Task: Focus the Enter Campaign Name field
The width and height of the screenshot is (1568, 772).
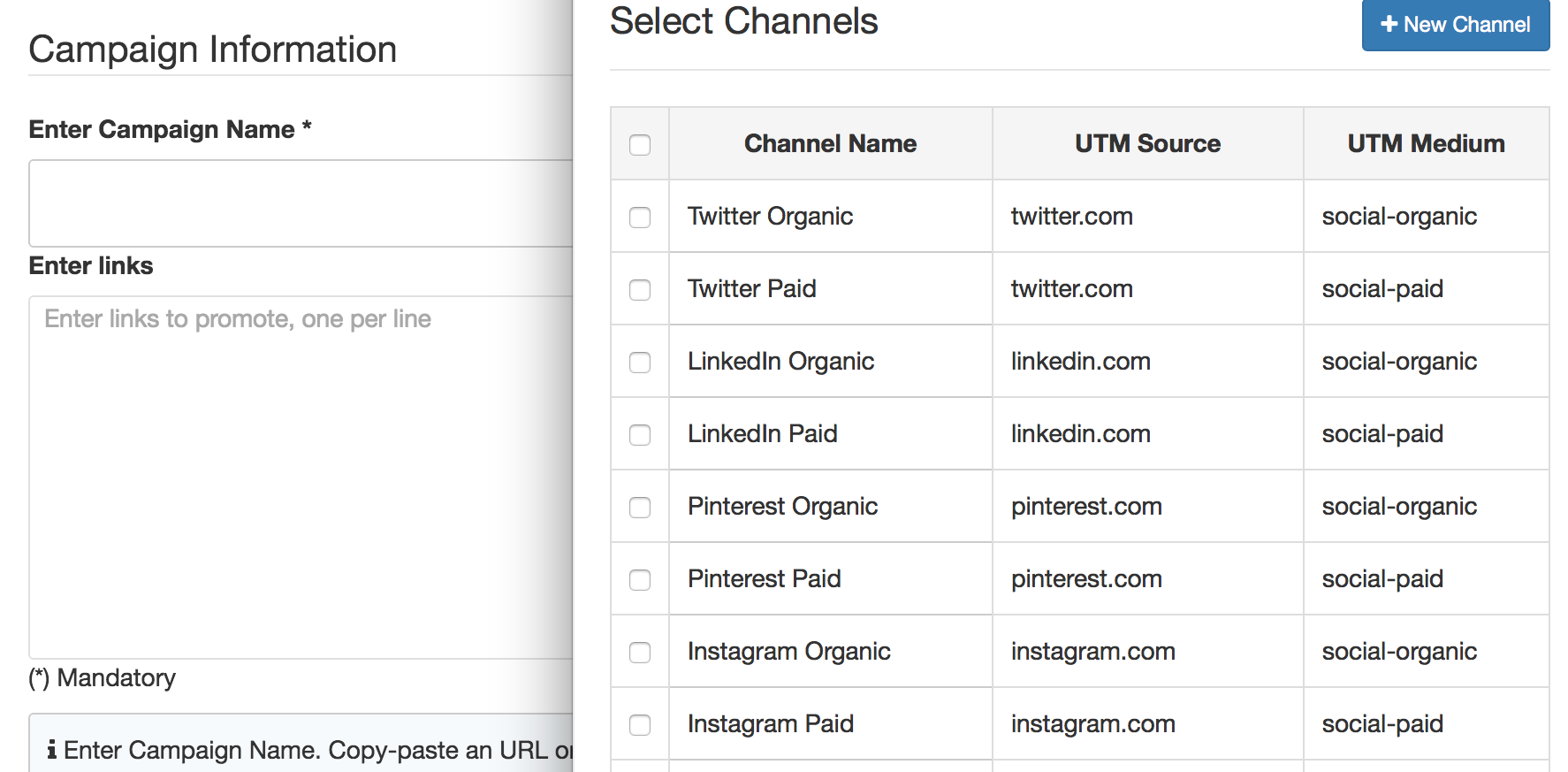Action: (x=301, y=203)
